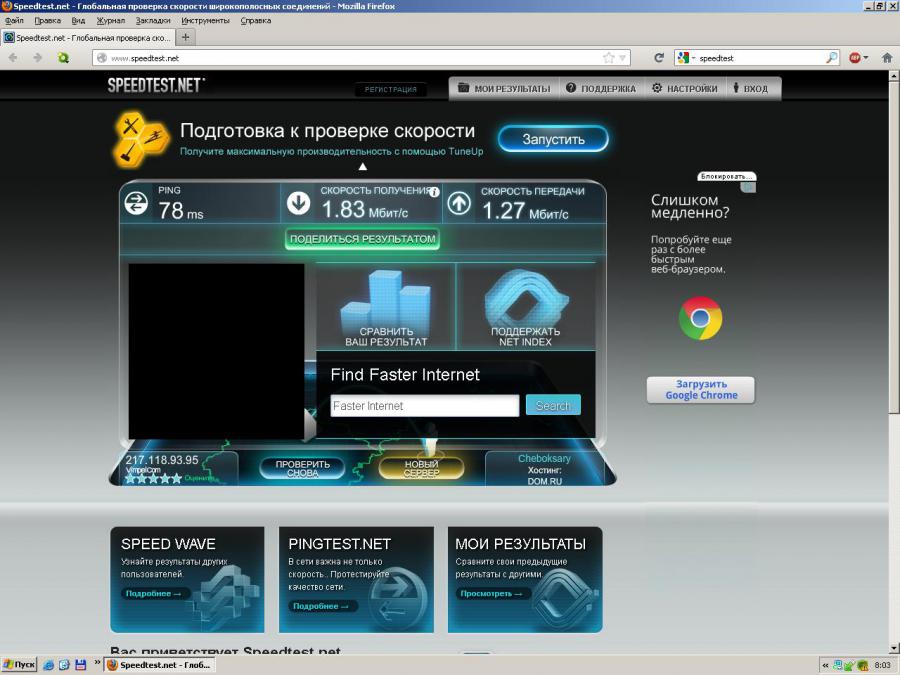Click Загрузить Google Chrome button
Viewport: 900px width, 675px height.
pyautogui.click(x=701, y=390)
